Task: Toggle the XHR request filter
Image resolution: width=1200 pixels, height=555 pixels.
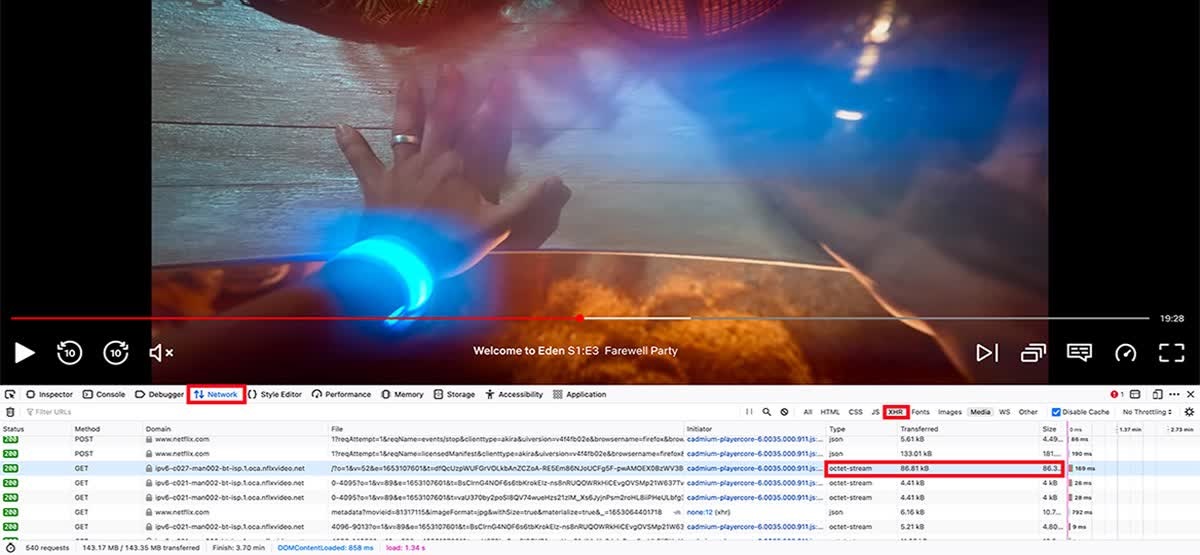Action: (896, 412)
